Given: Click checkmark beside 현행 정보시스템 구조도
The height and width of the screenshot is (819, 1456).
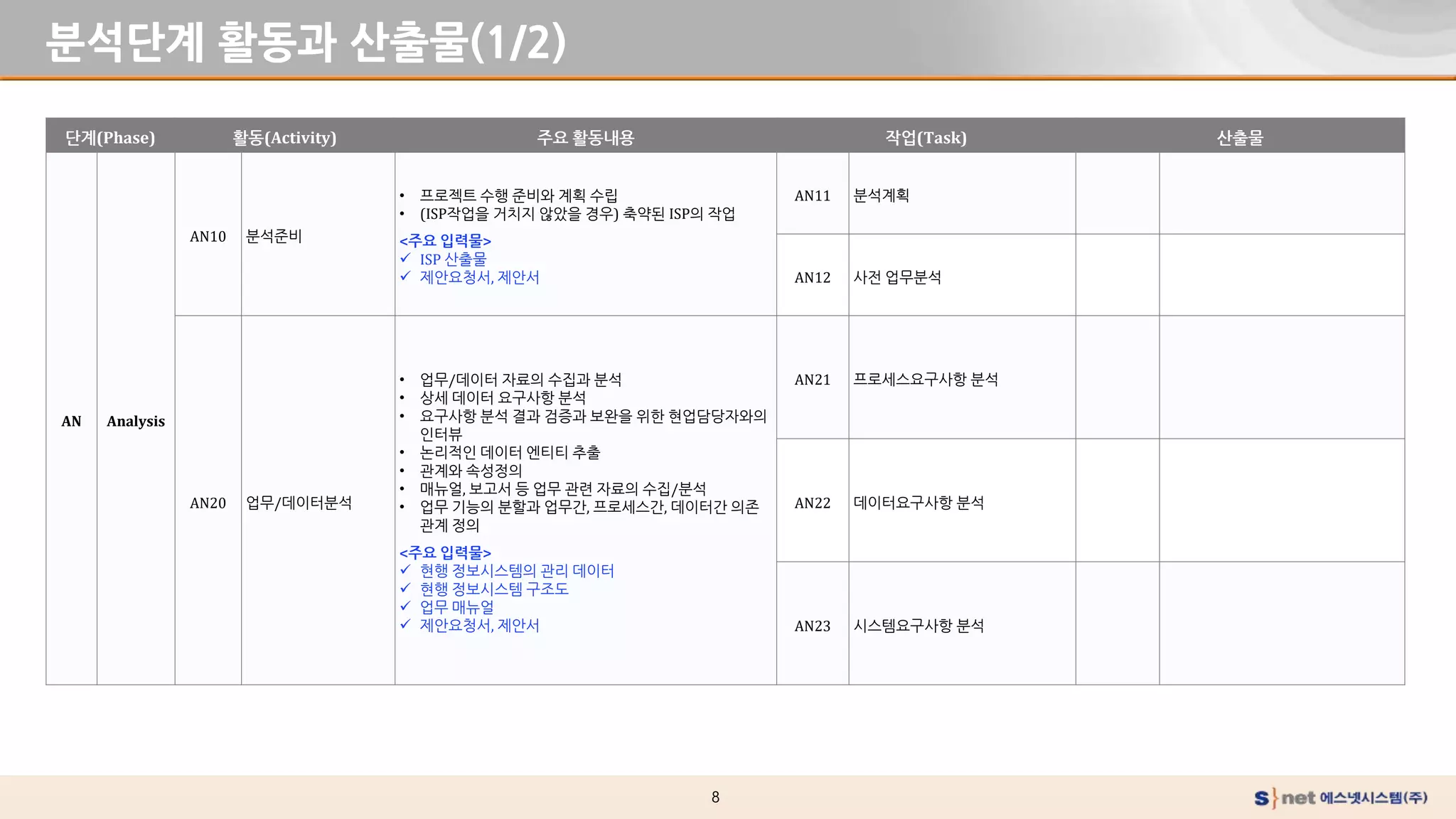Looking at the screenshot, I should pos(405,587).
